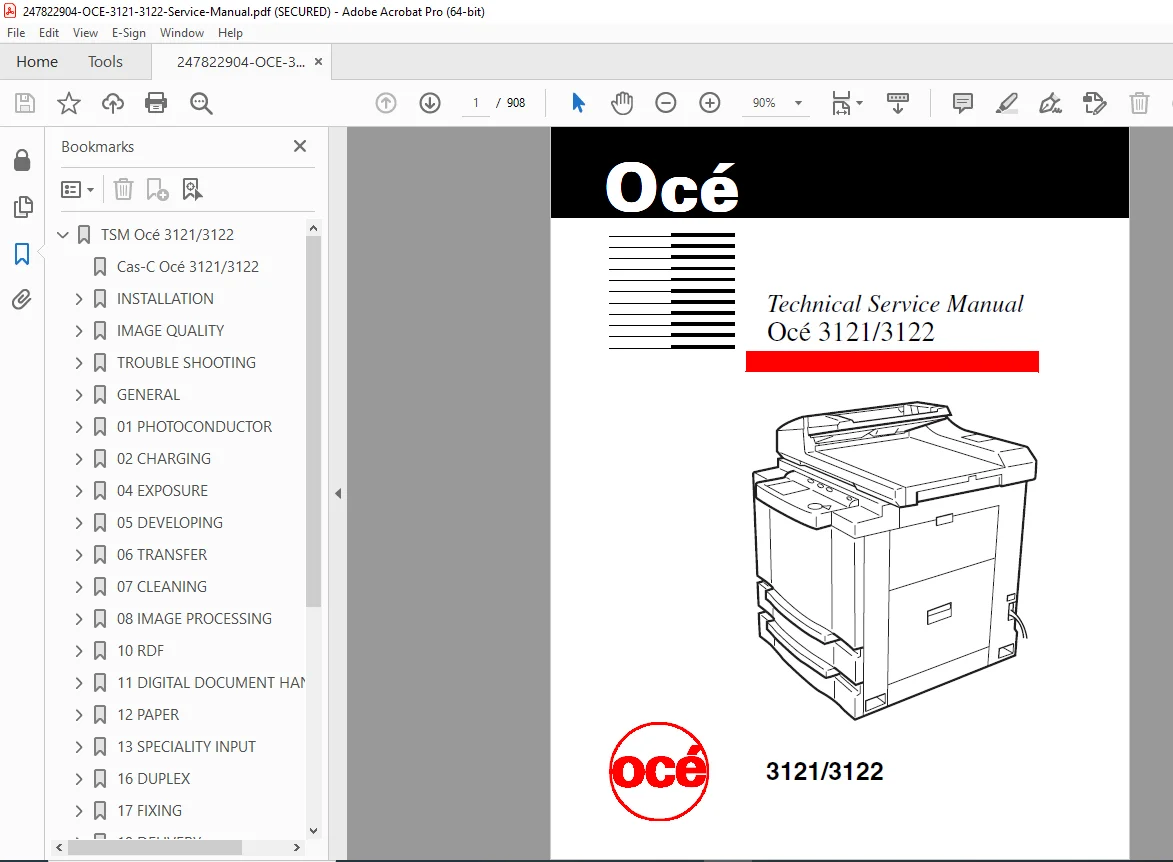Open page display options dropdown arrow
Screen dimensions: 1173x862
point(860,103)
